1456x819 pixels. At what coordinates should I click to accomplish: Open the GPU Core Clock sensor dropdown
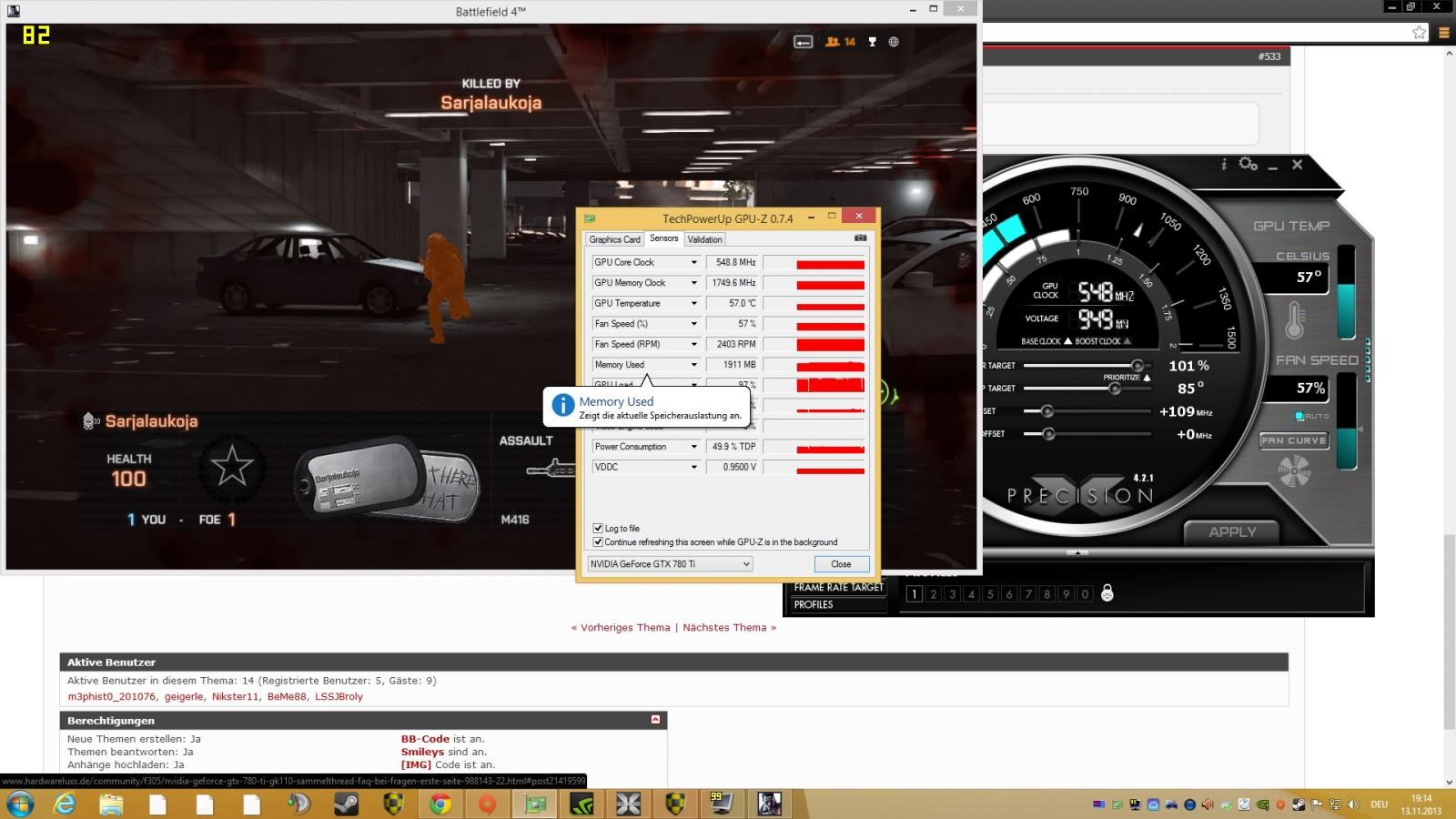click(x=693, y=262)
